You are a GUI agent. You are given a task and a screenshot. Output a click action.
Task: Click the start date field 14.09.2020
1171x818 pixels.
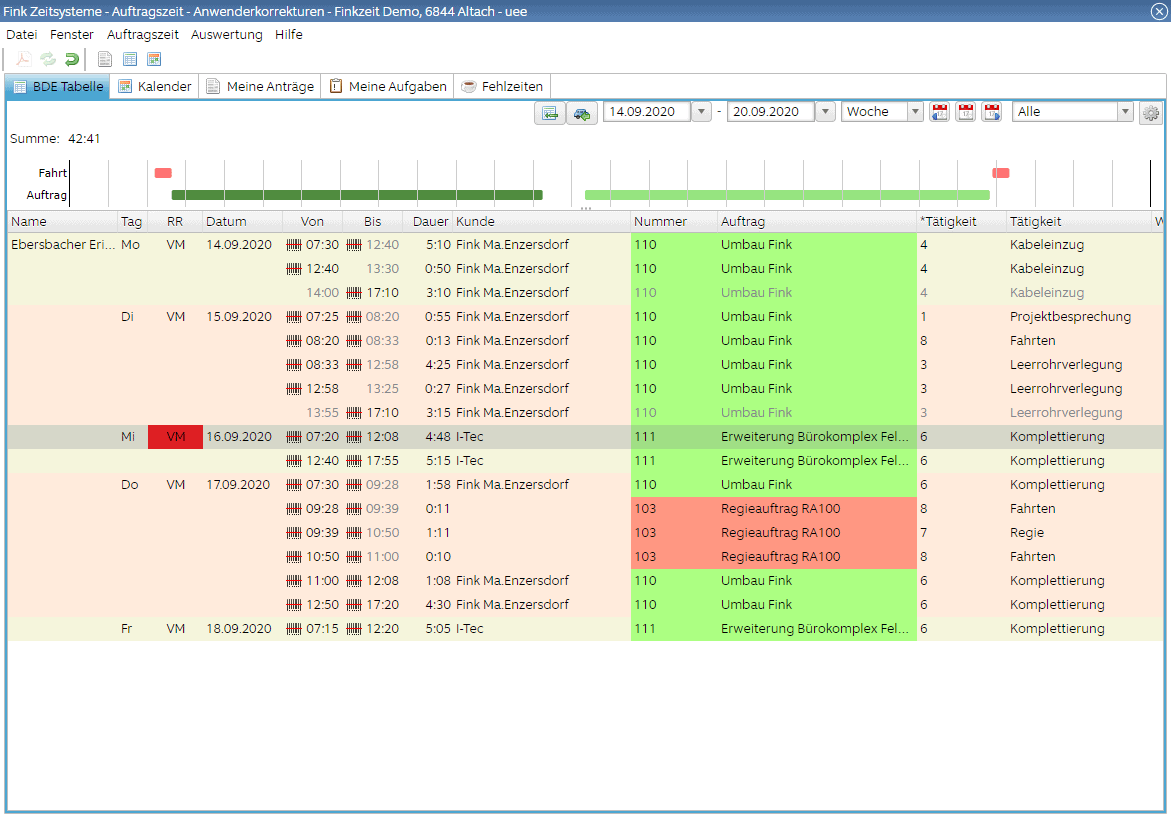click(x=647, y=112)
